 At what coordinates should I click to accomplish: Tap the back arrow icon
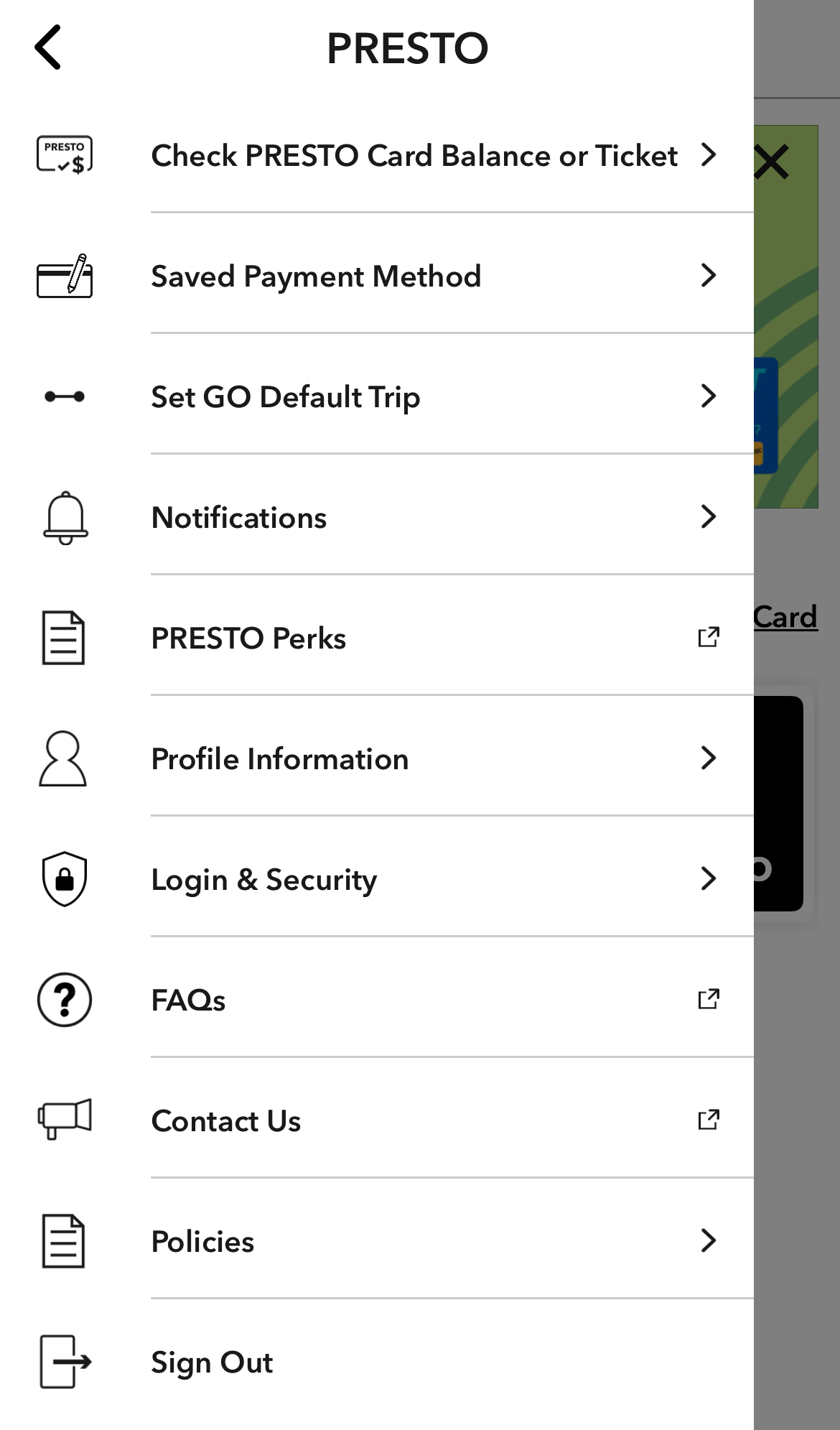pyautogui.click(x=48, y=47)
